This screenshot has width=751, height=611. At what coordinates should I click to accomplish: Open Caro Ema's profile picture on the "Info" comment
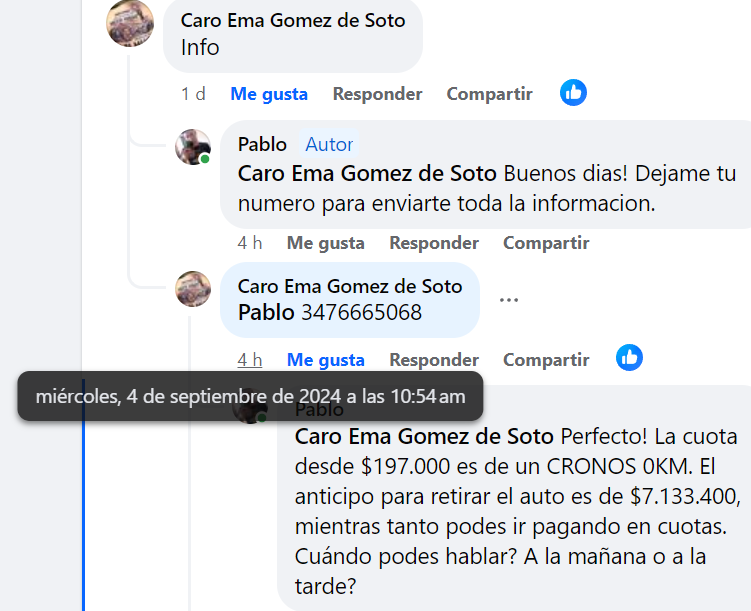(130, 23)
